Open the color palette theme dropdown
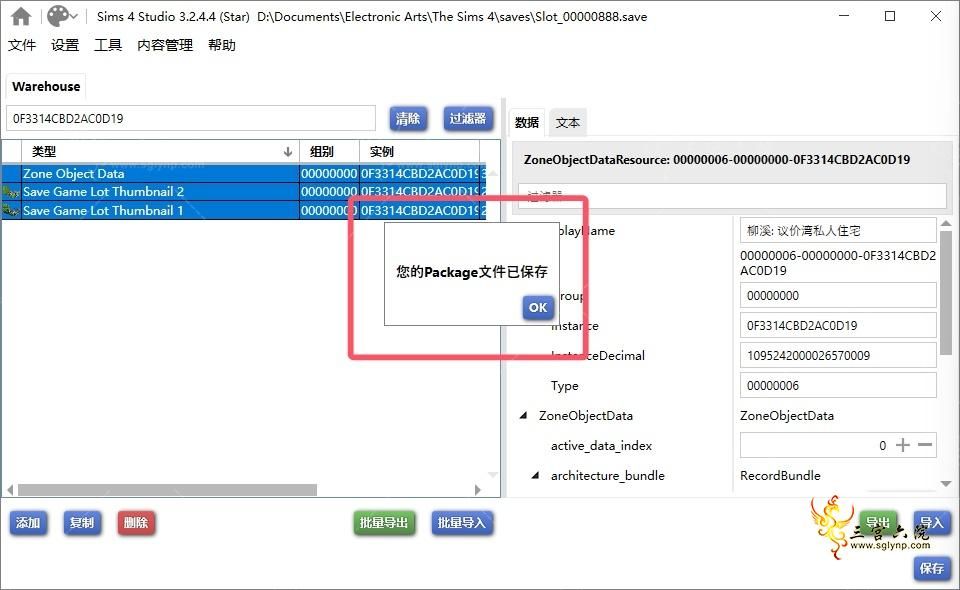Image resolution: width=960 pixels, height=590 pixels. (x=62, y=17)
